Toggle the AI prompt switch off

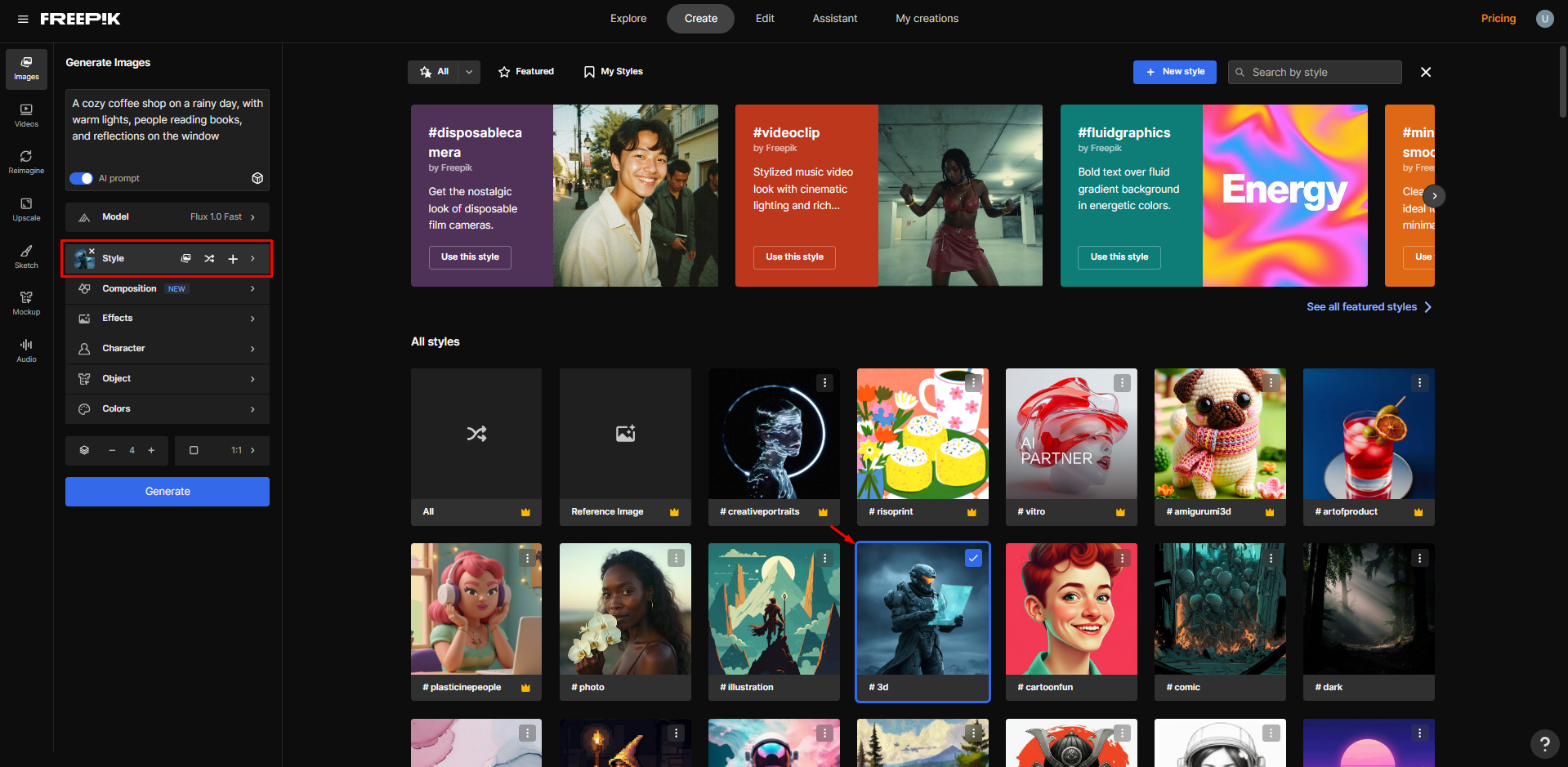coord(82,178)
